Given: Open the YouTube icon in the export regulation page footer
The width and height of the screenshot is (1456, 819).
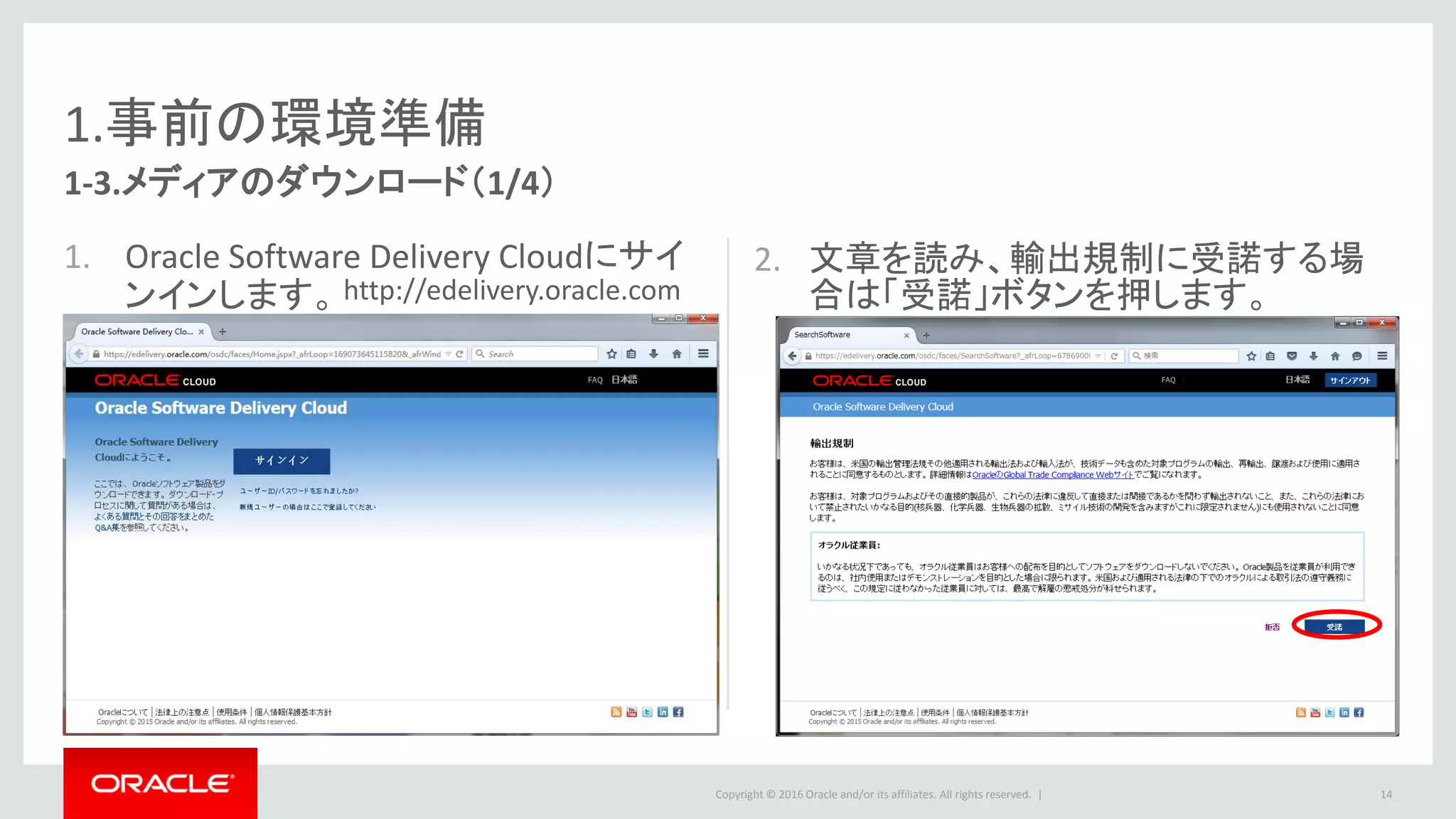Looking at the screenshot, I should 1315,712.
